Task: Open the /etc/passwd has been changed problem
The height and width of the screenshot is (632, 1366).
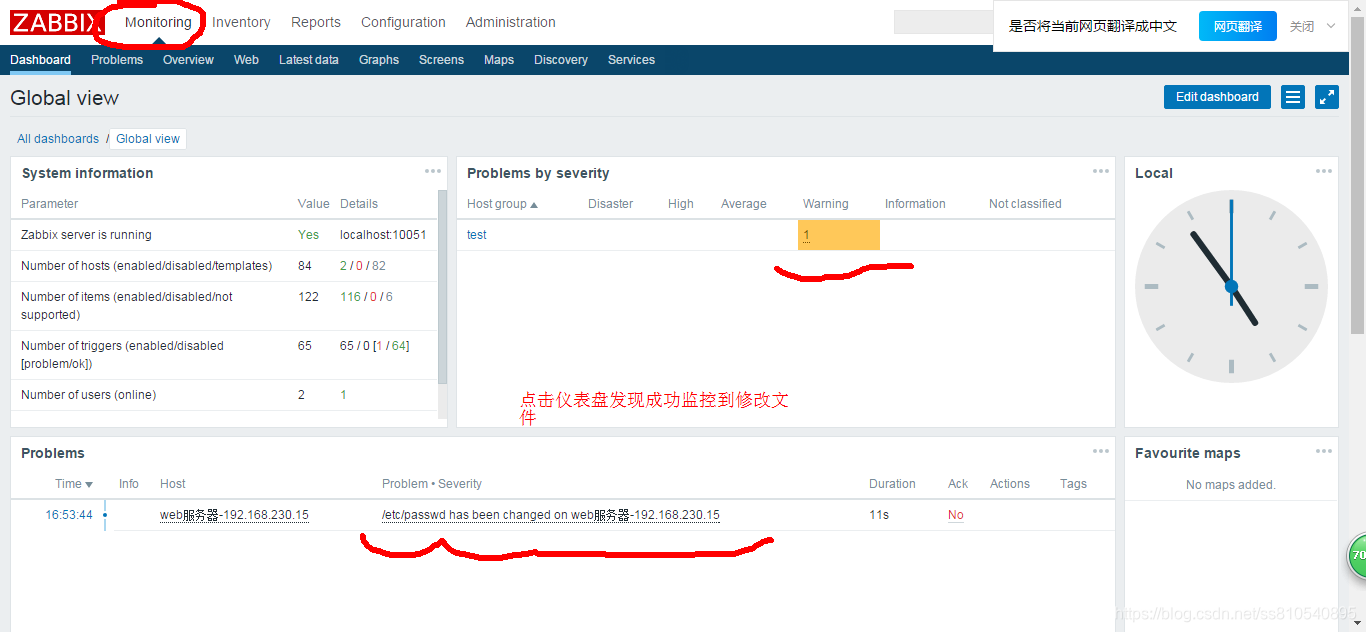Action: pyautogui.click(x=551, y=515)
